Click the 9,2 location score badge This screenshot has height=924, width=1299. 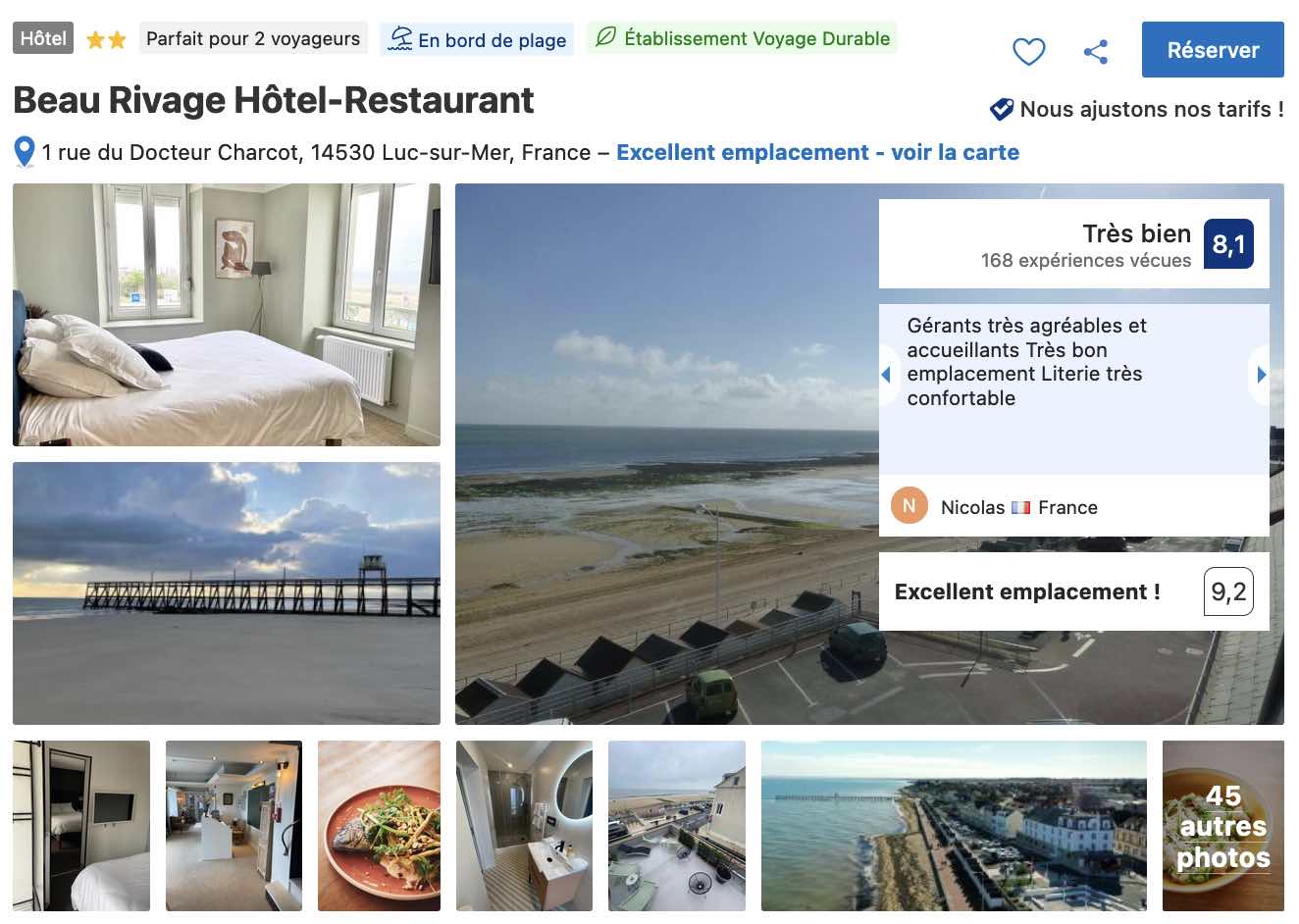click(x=1228, y=591)
